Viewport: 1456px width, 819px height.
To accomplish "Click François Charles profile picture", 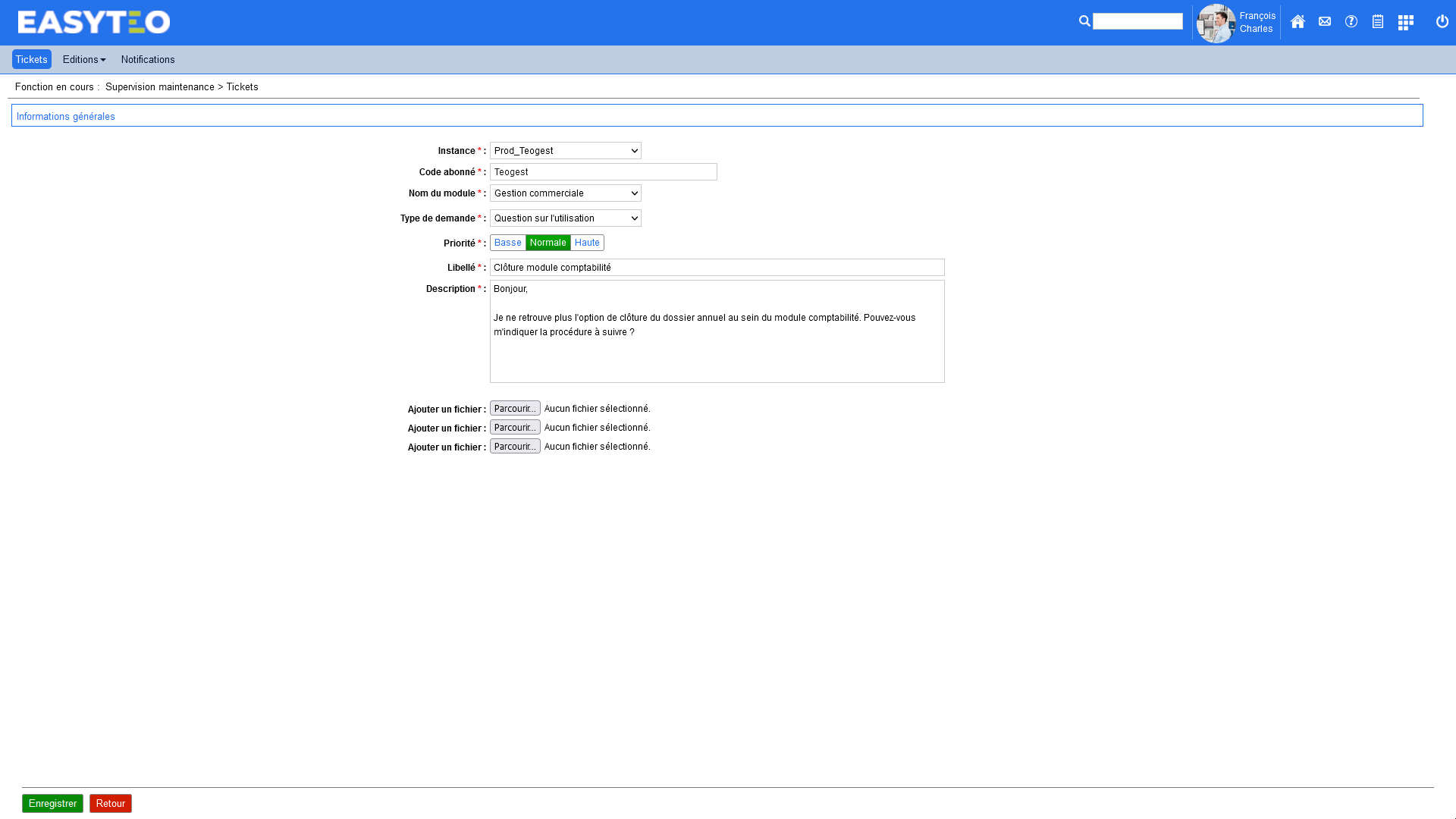I will 1216,24.
